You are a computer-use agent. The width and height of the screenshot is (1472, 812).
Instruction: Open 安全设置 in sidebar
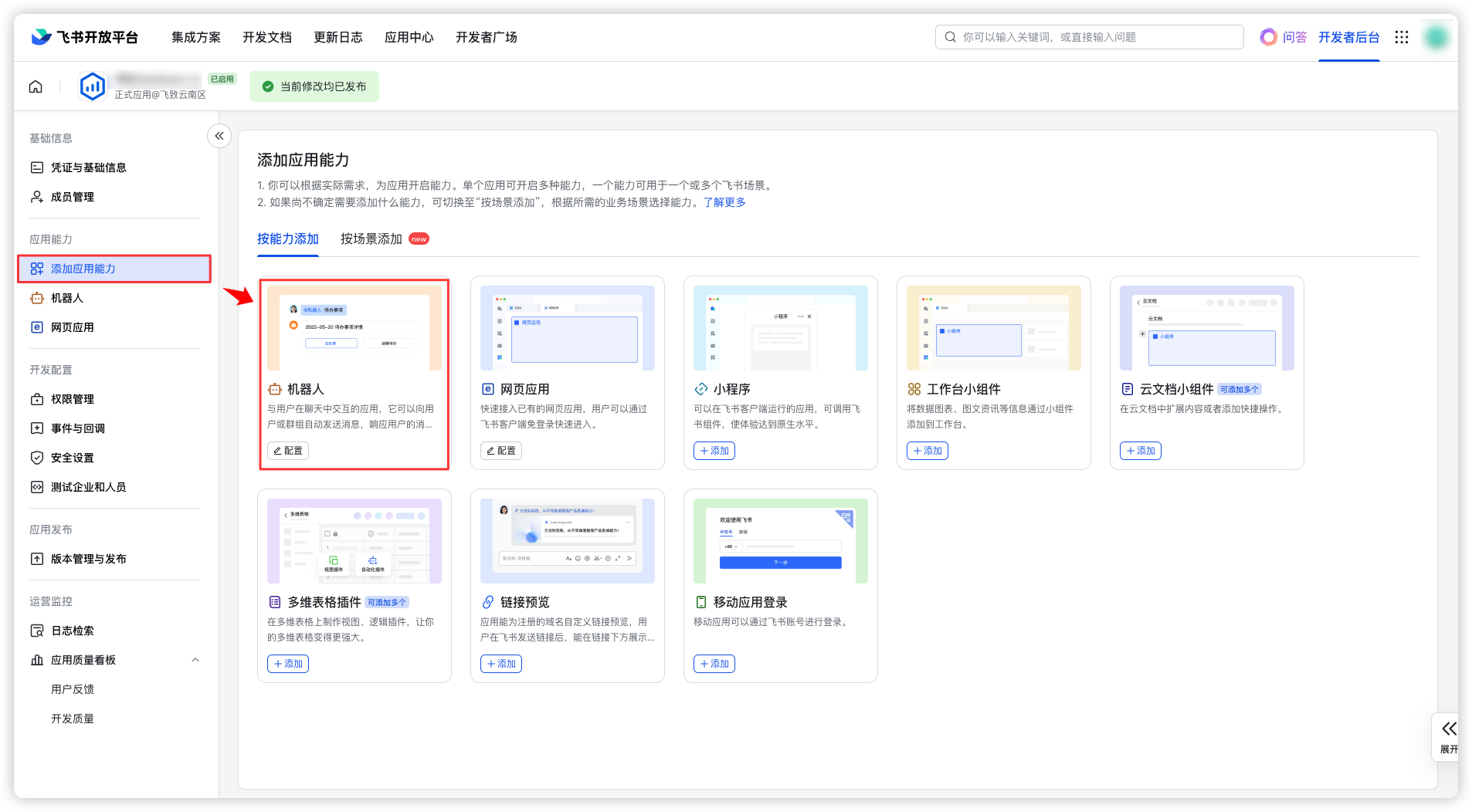coord(114,458)
